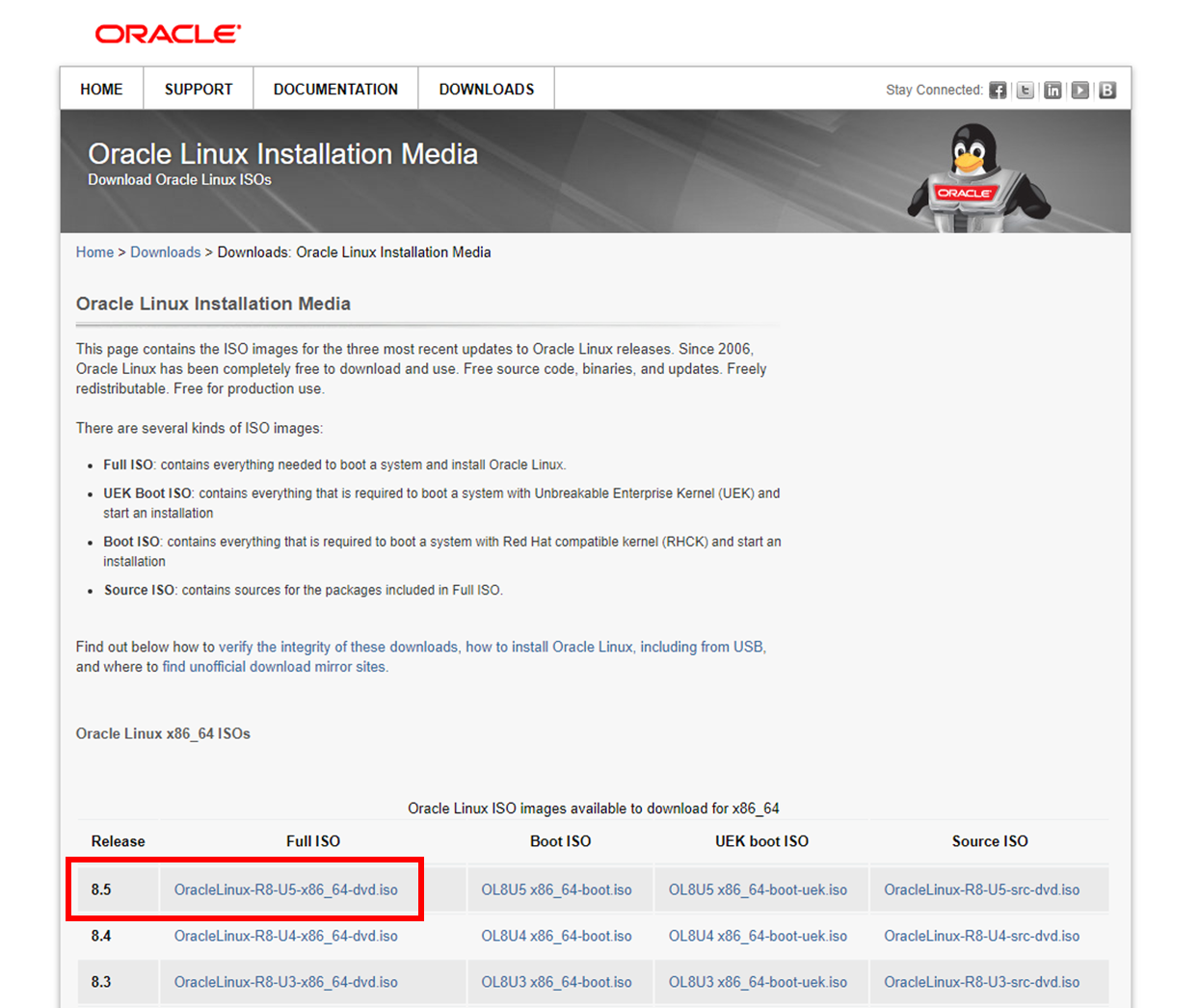Click the OL8U5 x86_64-boot.iso link

coord(559,889)
